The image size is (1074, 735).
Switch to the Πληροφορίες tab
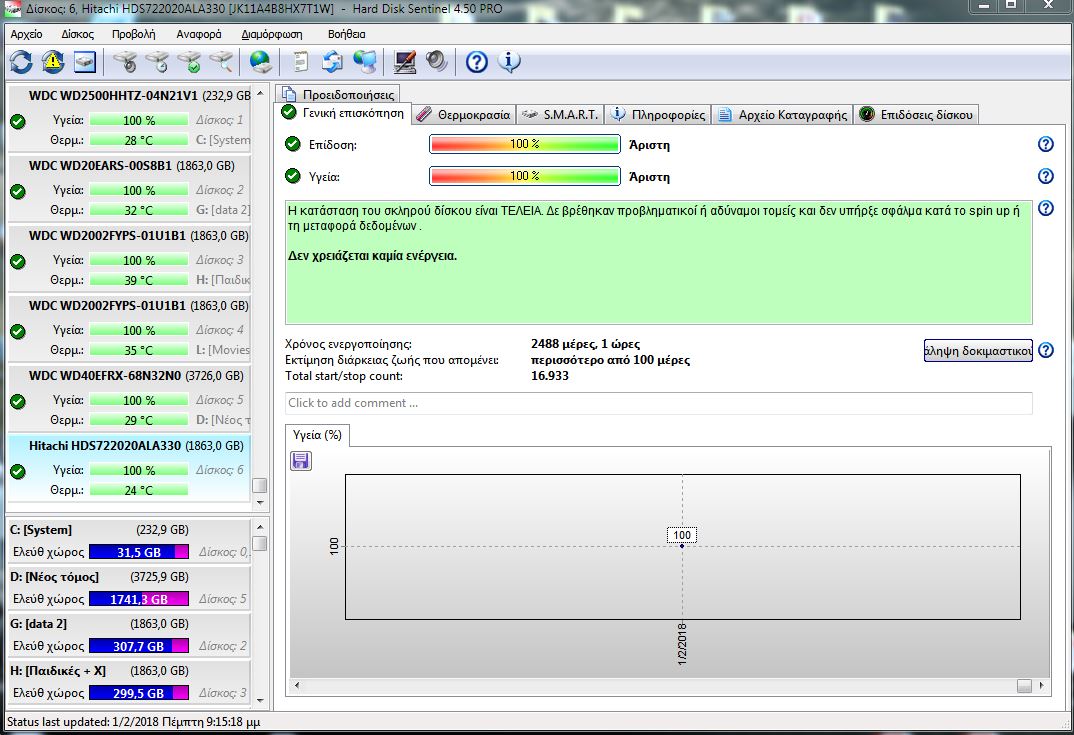tap(658, 114)
